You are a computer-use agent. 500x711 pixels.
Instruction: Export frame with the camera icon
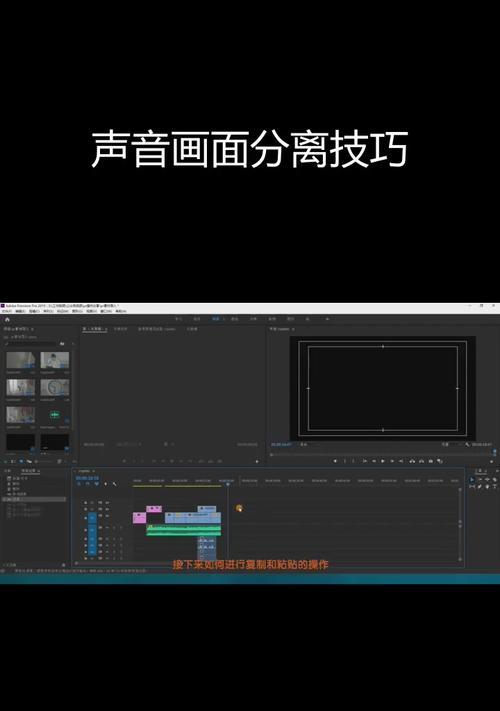pyautogui.click(x=431, y=461)
